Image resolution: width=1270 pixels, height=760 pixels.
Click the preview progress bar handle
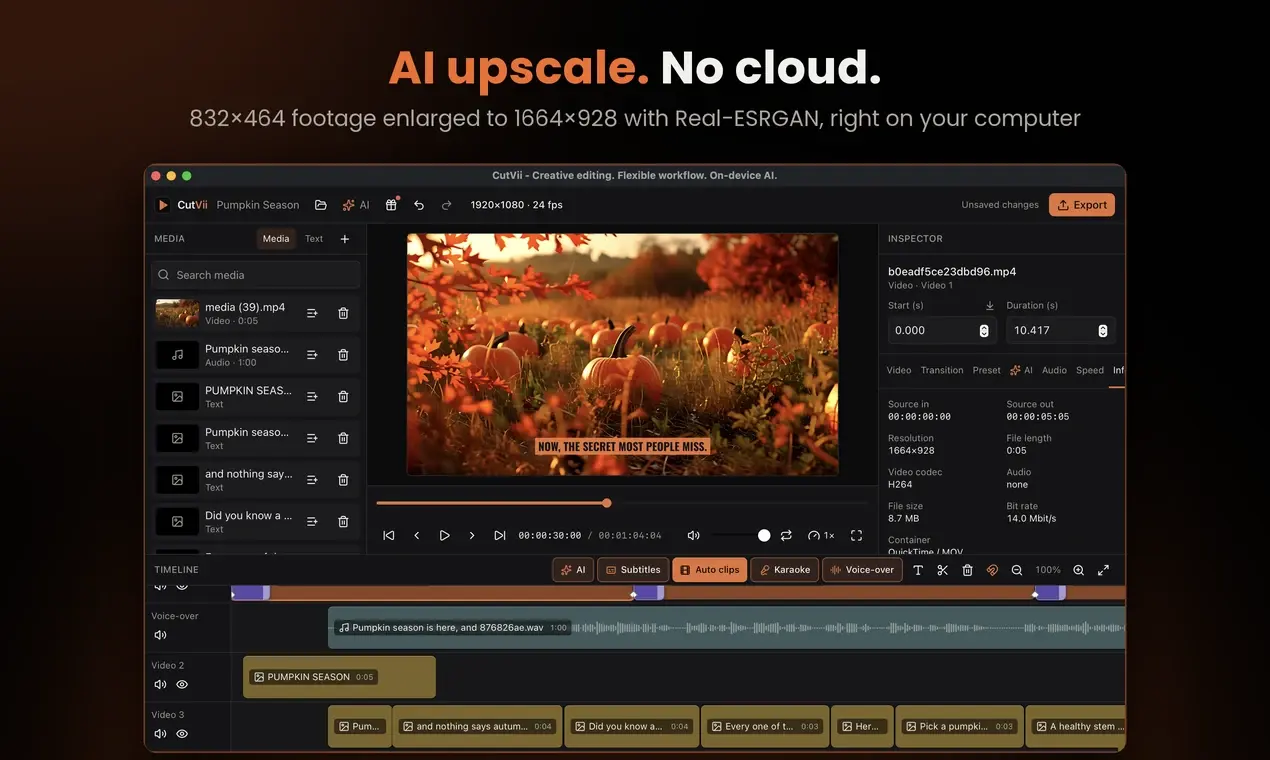[x=607, y=503]
